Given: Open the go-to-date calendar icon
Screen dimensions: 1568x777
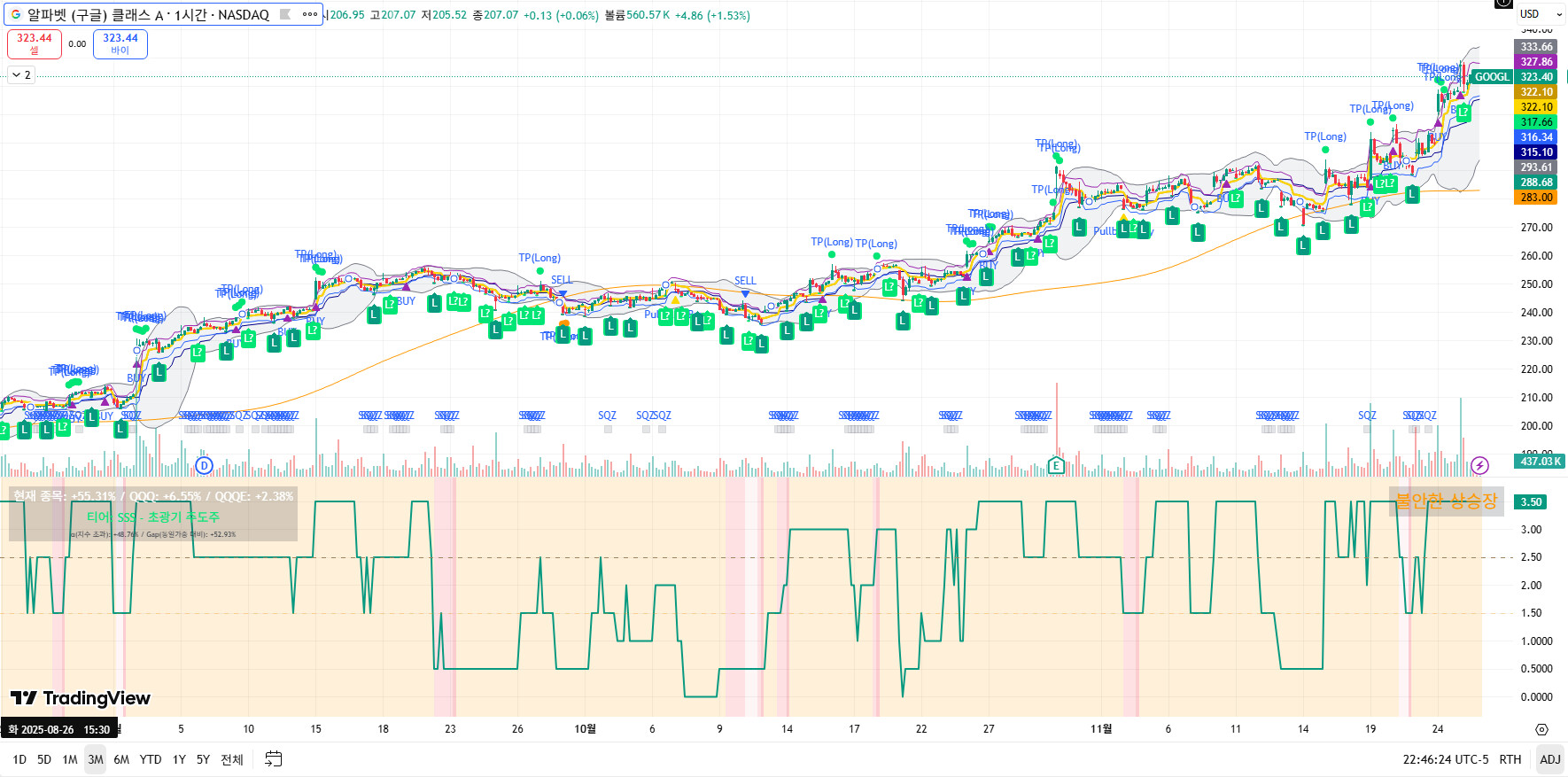Looking at the screenshot, I should click(274, 759).
